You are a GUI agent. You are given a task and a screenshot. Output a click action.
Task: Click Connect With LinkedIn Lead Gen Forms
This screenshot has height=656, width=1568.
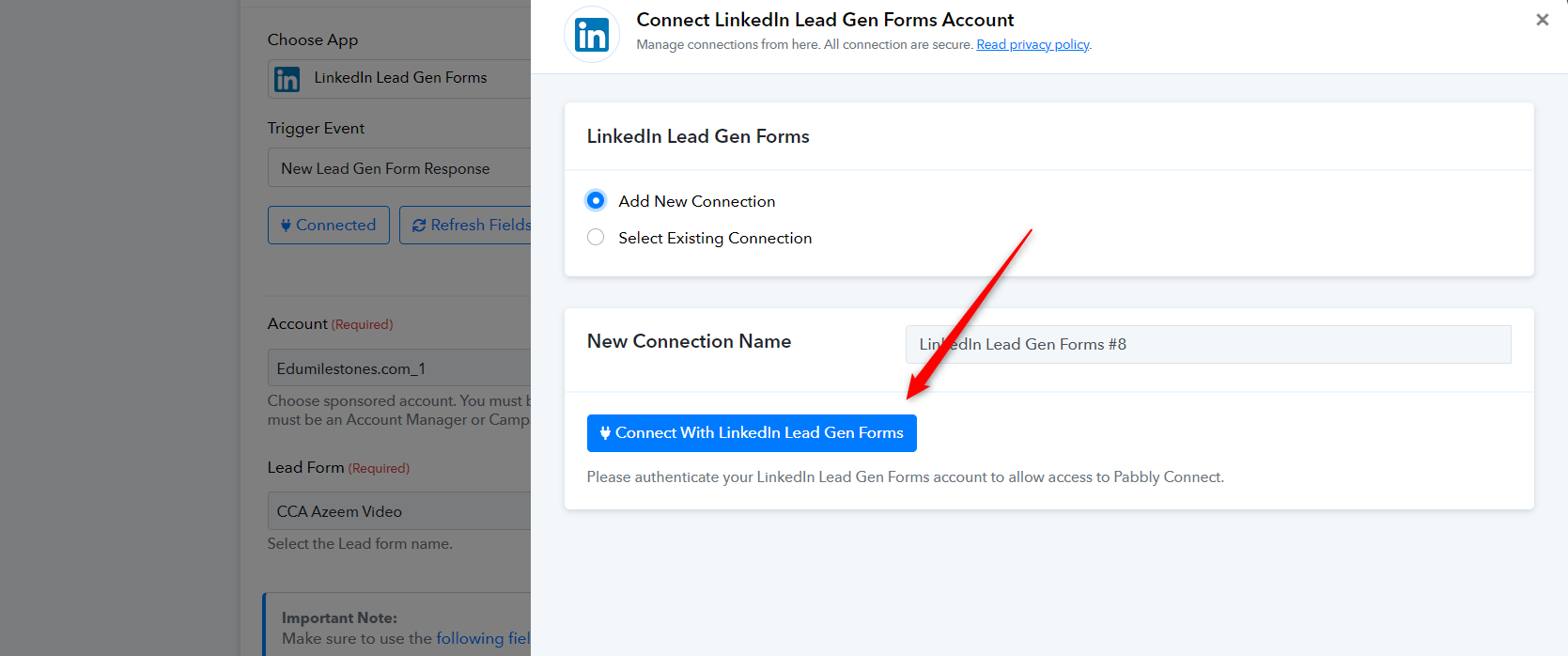pyautogui.click(x=752, y=433)
